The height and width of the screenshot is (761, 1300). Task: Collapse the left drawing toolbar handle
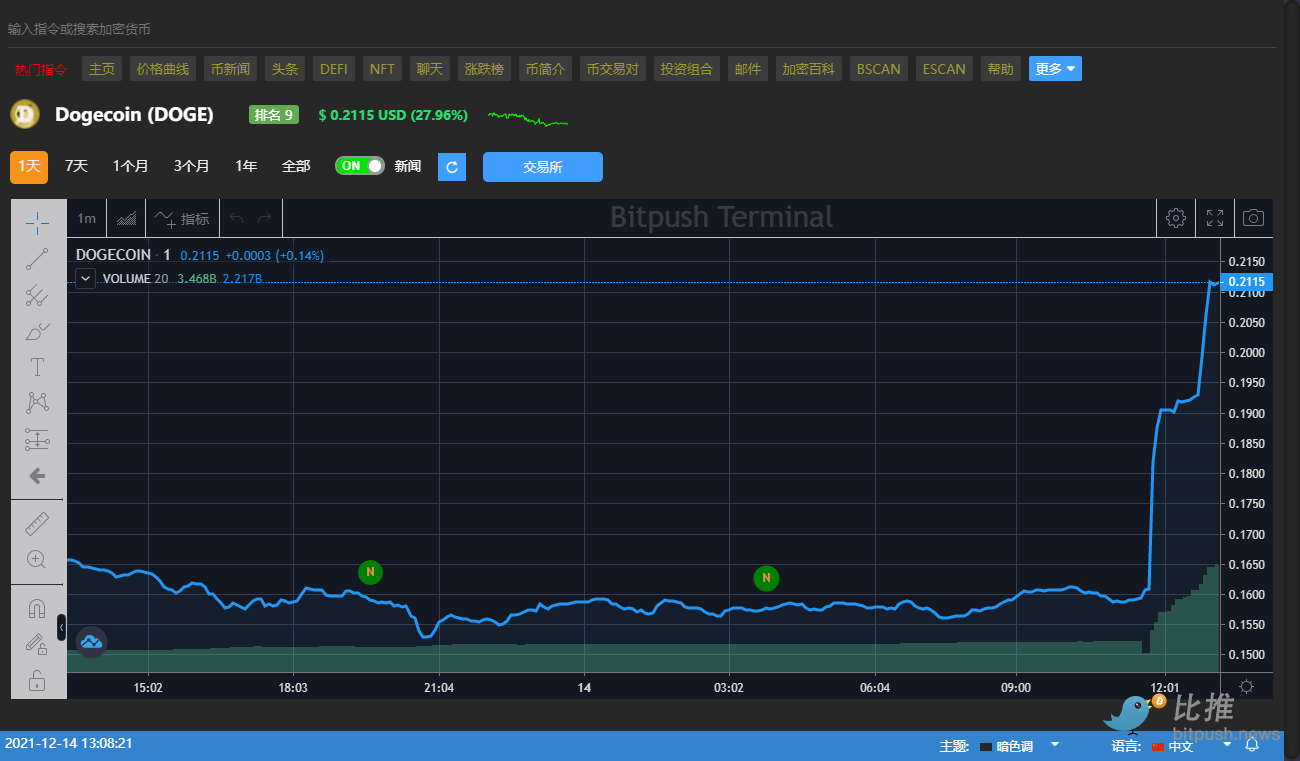(x=61, y=627)
